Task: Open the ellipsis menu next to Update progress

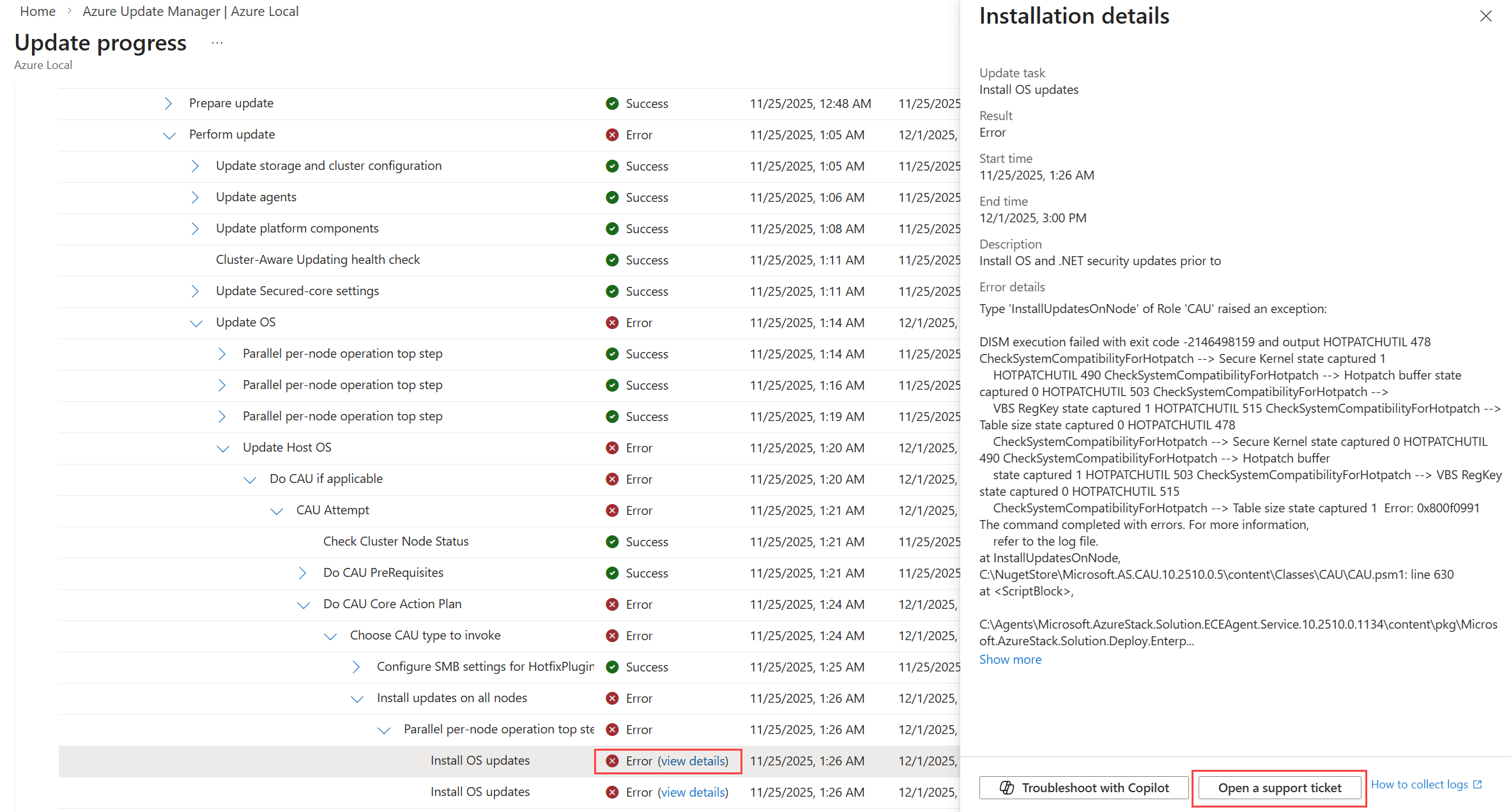Action: [x=217, y=43]
